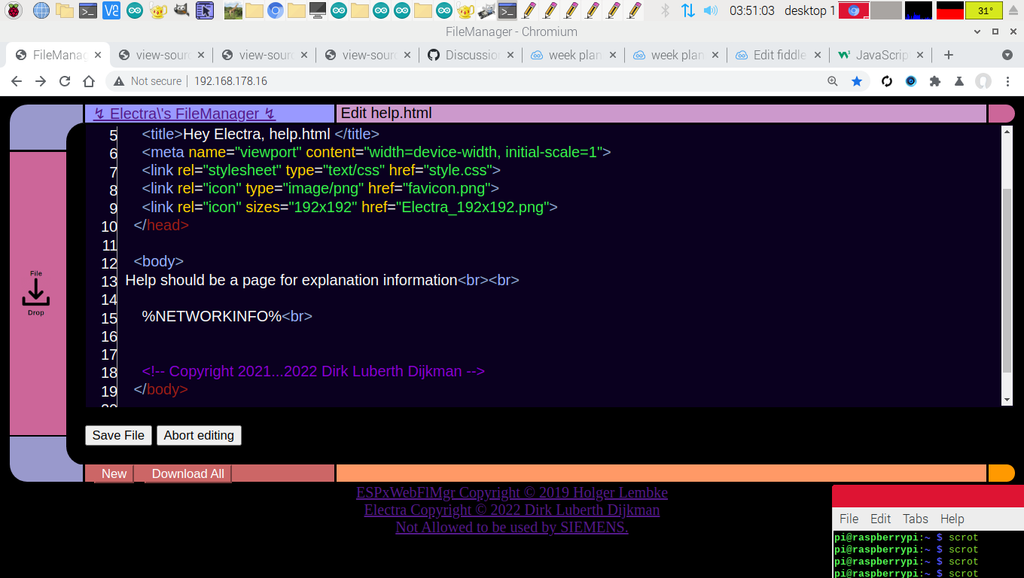This screenshot has width=1024, height=578.
Task: Mute audio via the speaker icon
Action: tap(711, 11)
